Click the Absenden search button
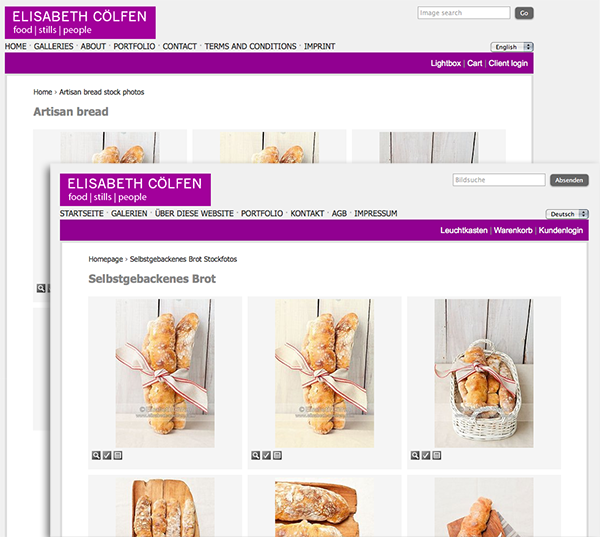Screen dimensions: 600x537 tap(569, 180)
